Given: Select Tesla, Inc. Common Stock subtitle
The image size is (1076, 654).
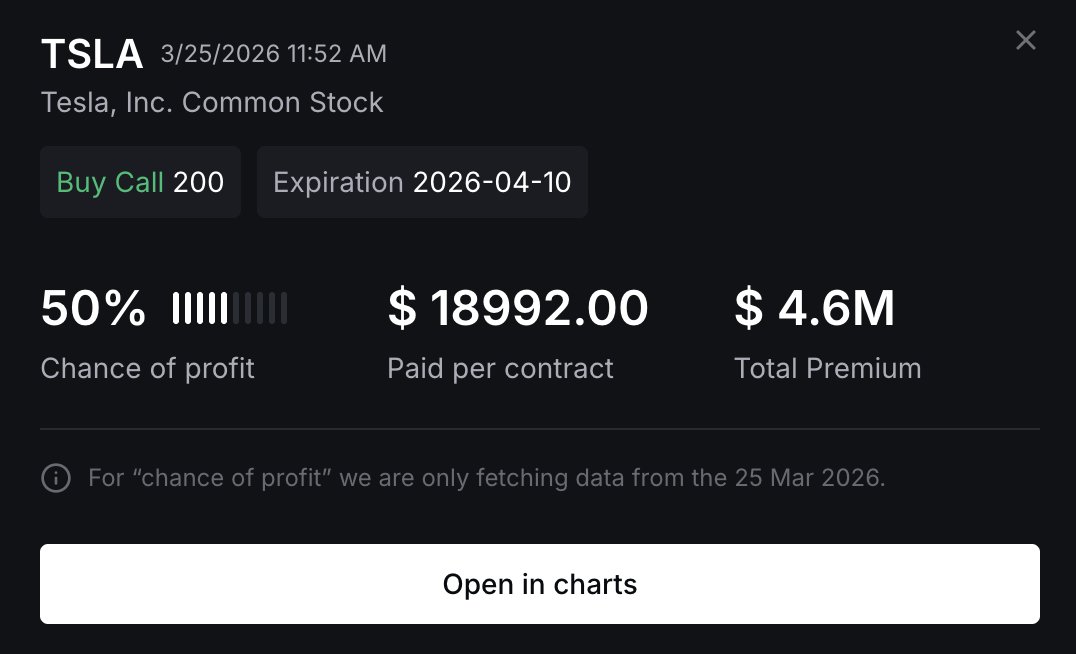Looking at the screenshot, I should (x=212, y=102).
